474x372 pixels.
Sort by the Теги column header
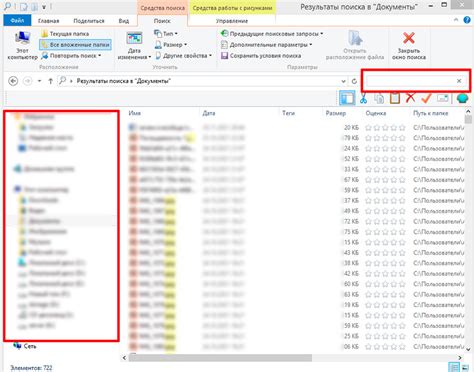click(288, 113)
